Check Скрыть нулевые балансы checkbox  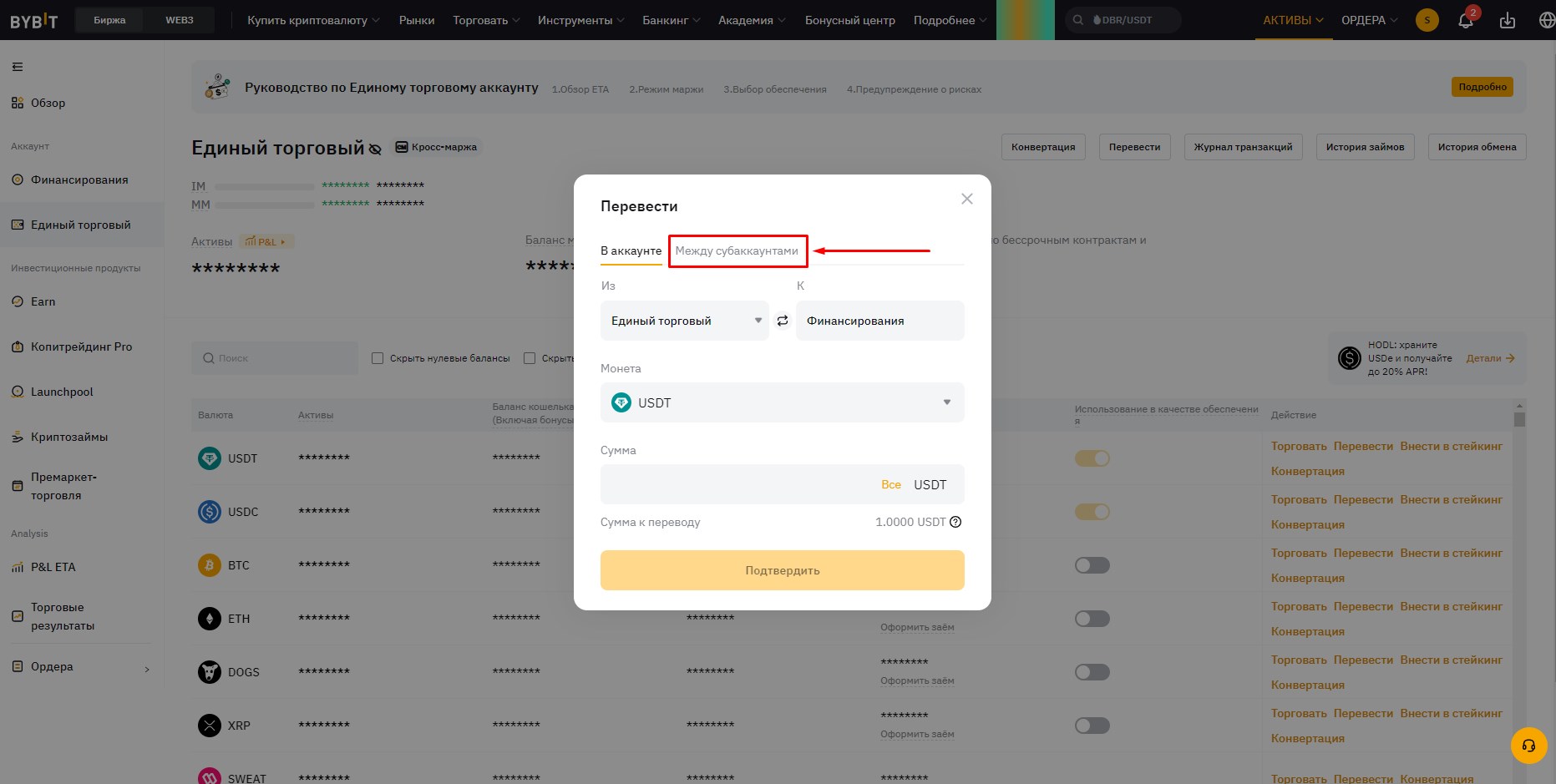[x=378, y=358]
